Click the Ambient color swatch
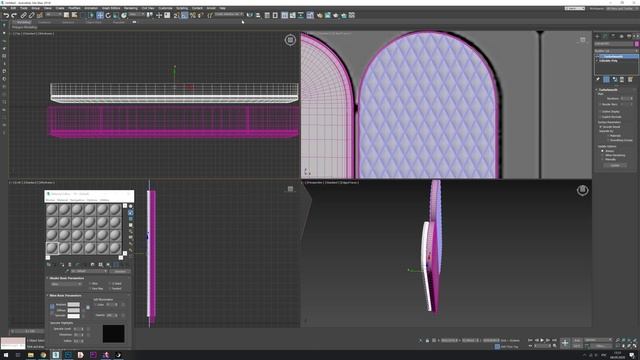Image resolution: width=640 pixels, height=360 pixels. (74, 304)
